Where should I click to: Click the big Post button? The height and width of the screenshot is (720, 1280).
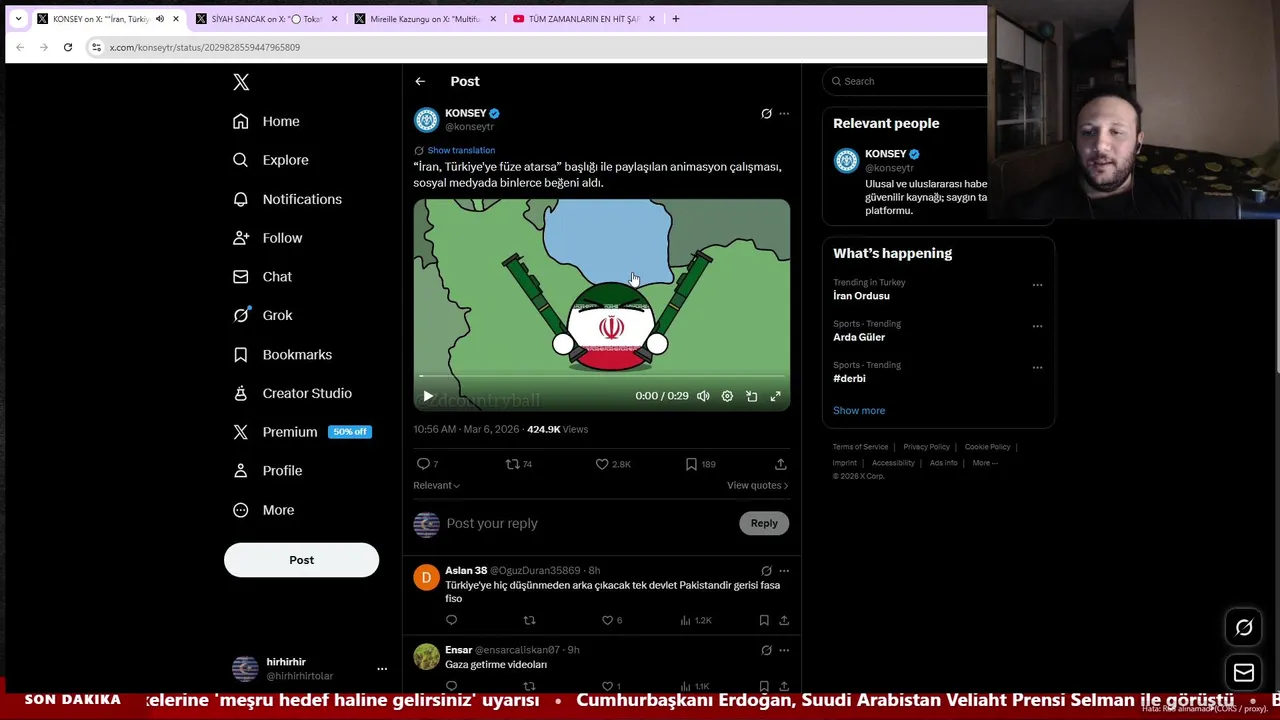click(301, 560)
